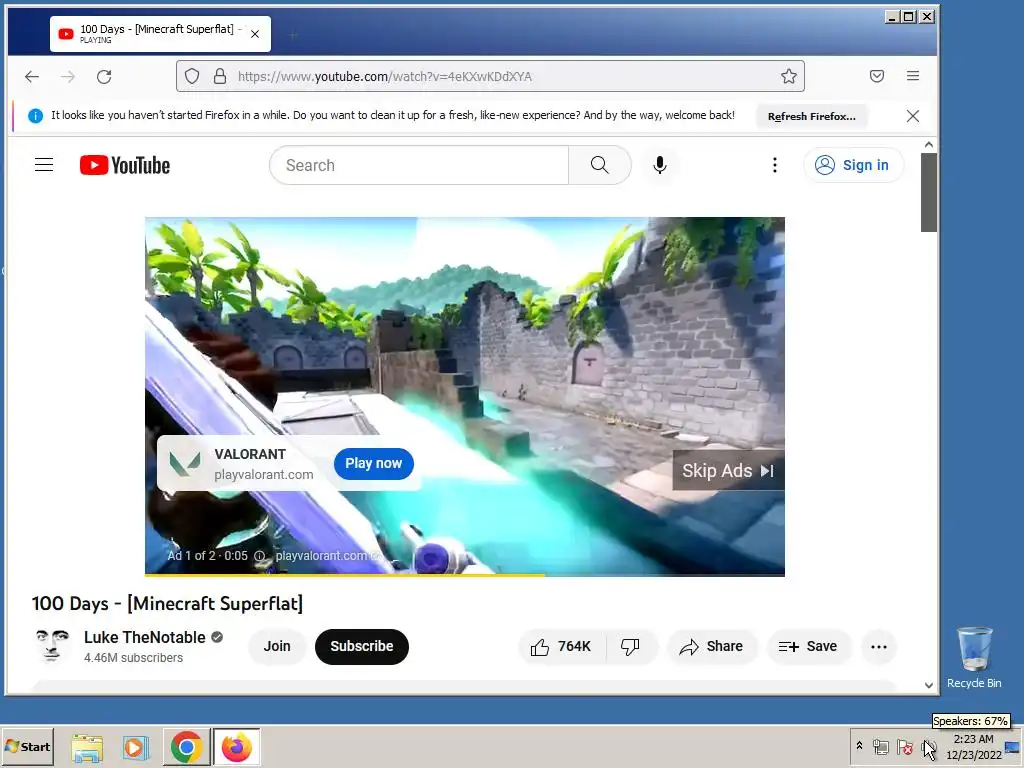Viewport: 1024px width, 768px height.
Task: Click the site security padlock icon
Action: tap(220, 76)
